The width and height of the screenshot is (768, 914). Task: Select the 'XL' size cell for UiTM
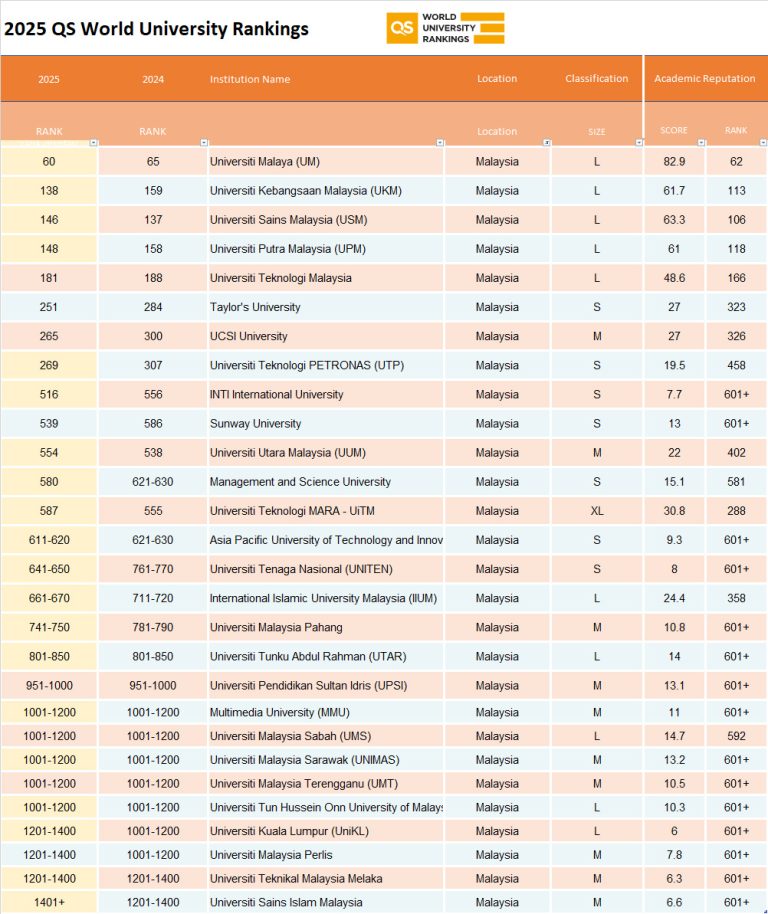click(597, 511)
